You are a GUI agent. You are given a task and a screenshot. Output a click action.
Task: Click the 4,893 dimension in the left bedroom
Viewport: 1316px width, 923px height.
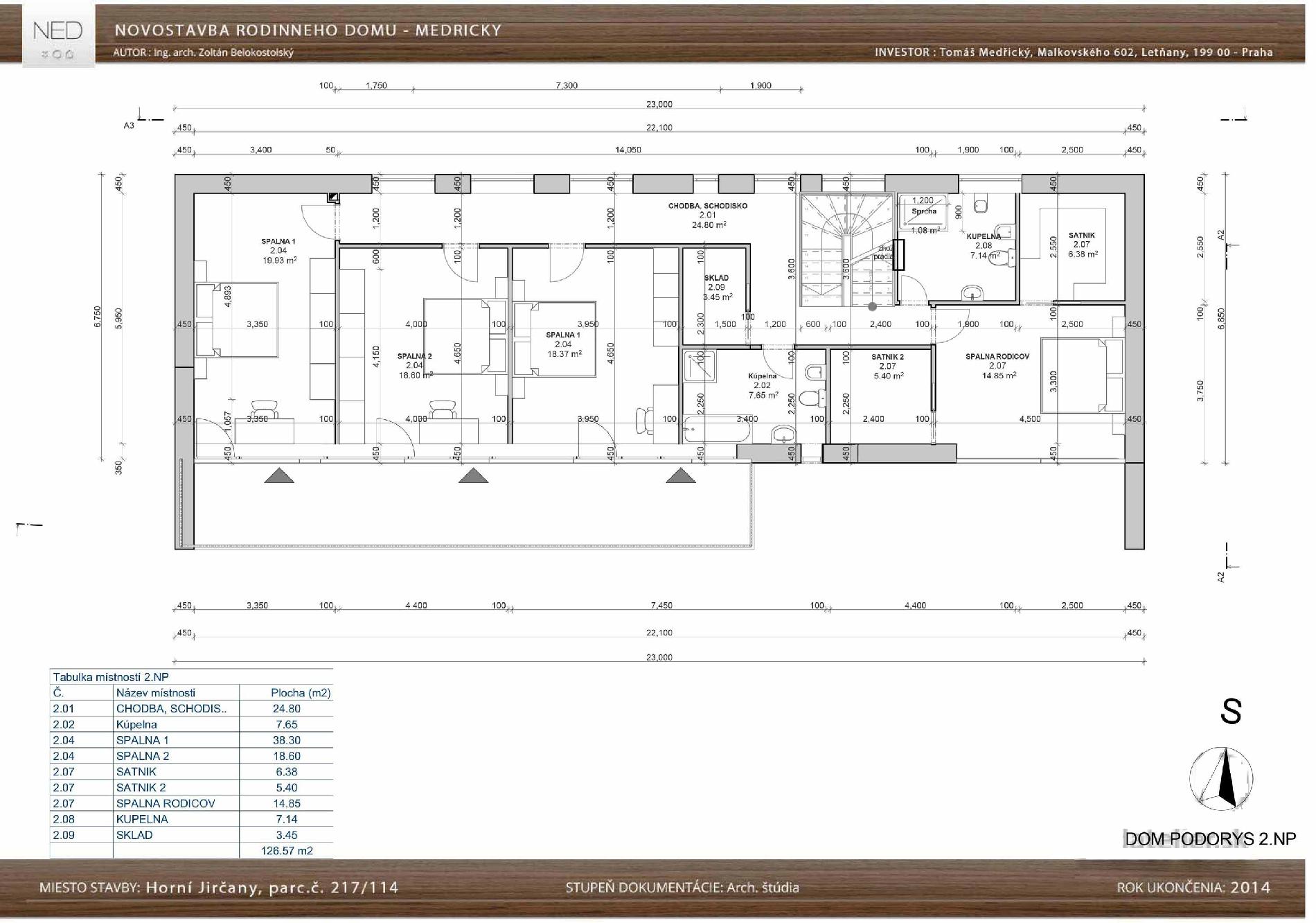click(x=227, y=296)
